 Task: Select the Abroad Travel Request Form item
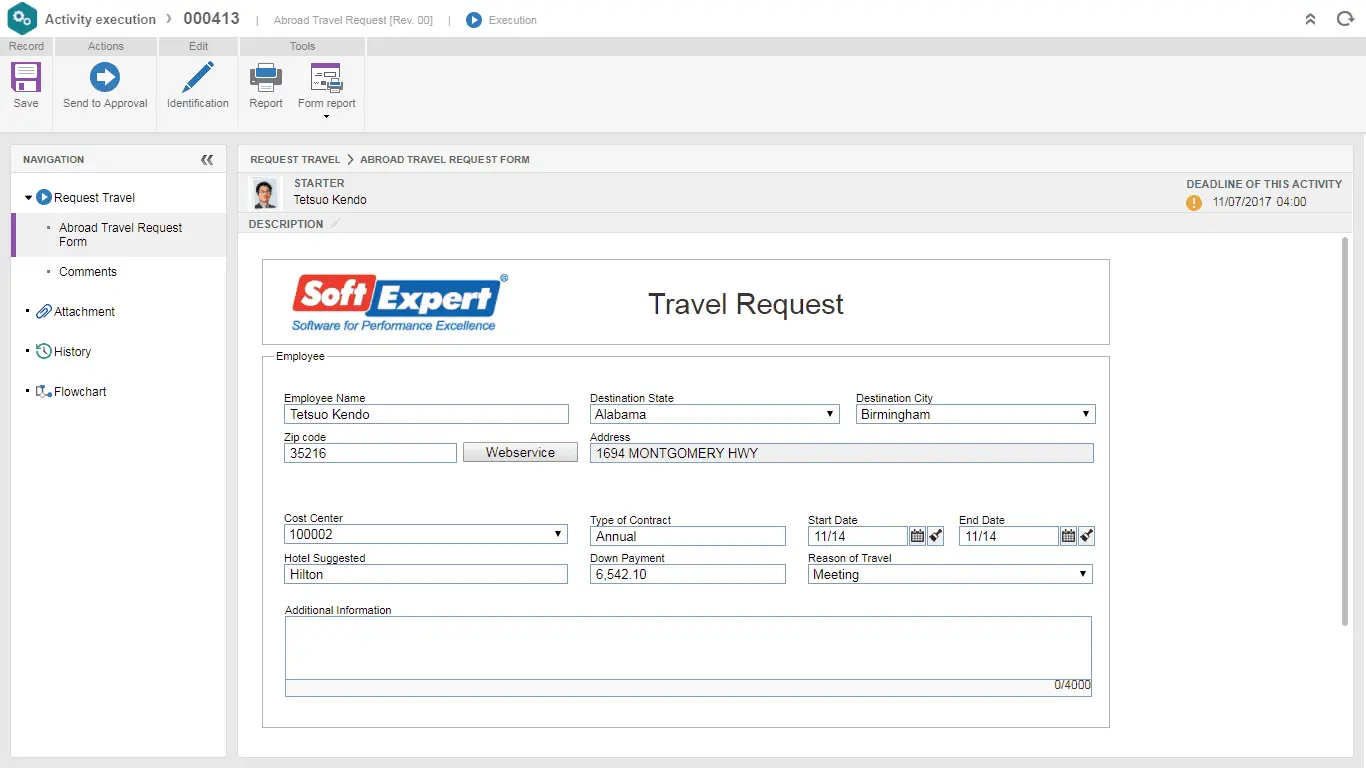120,235
